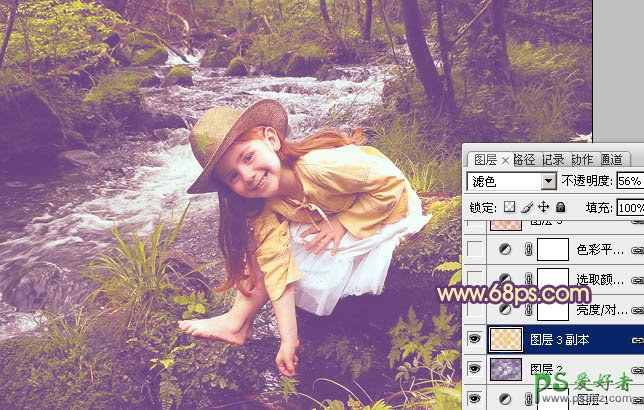Hide the 图层 3 副本 layer

pyautogui.click(x=474, y=341)
